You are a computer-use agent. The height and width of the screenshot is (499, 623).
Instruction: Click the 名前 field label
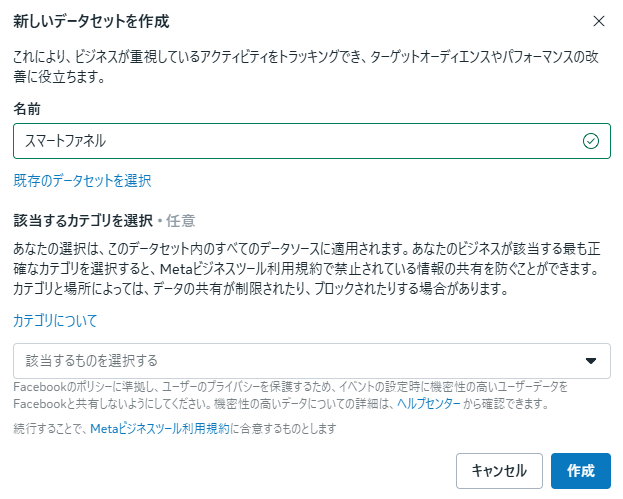pyautogui.click(x=27, y=106)
